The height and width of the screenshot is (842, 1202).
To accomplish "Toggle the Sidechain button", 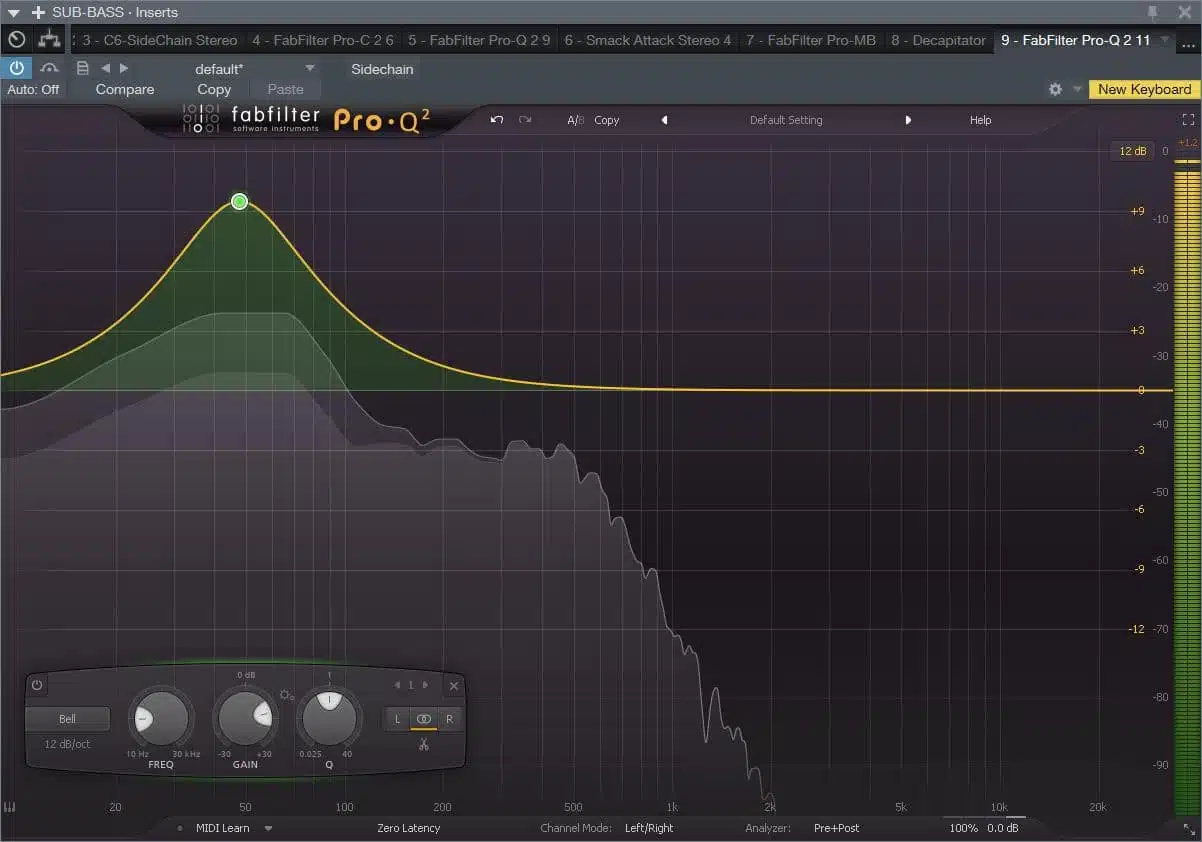I will tap(382, 69).
